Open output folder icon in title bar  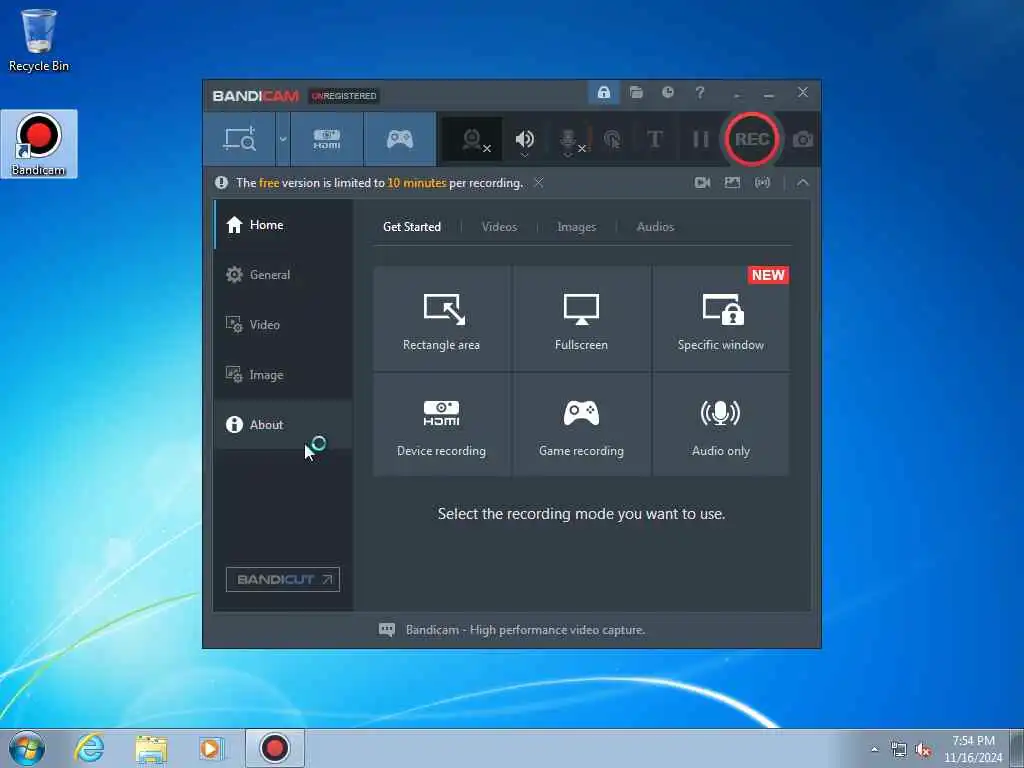coord(636,93)
